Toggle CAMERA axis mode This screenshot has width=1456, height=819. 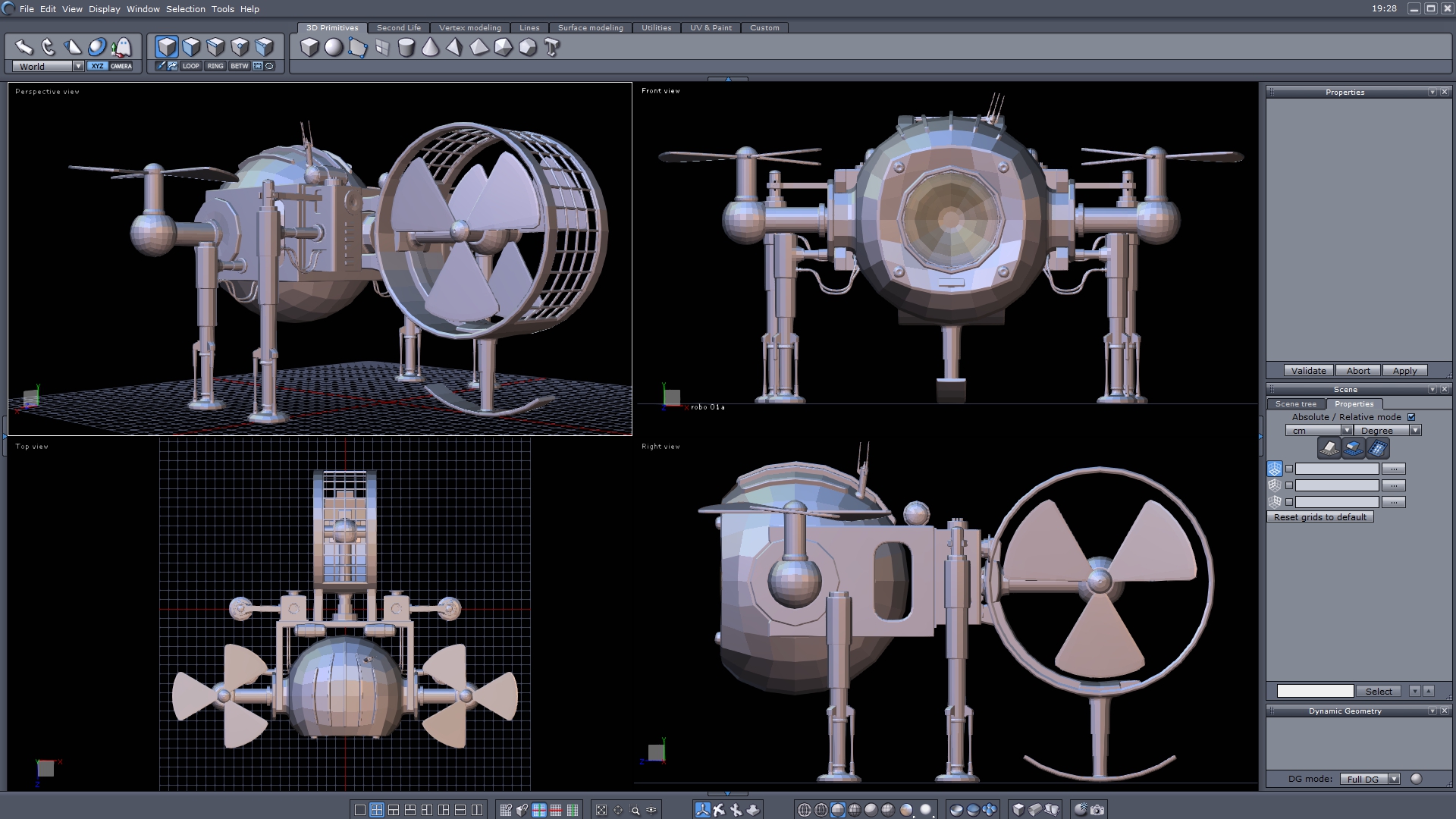[121, 66]
